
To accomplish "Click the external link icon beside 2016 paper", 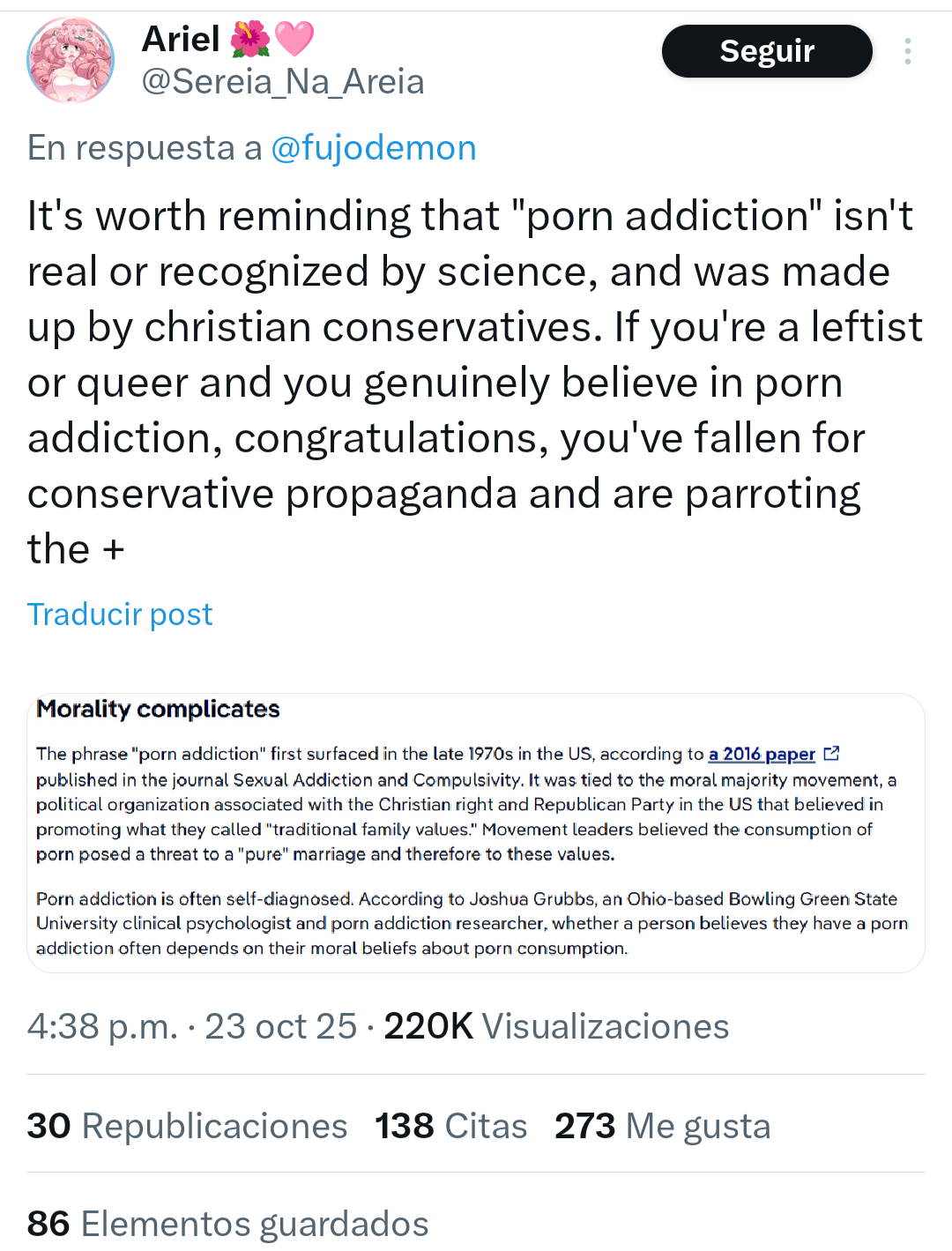I will [831, 754].
